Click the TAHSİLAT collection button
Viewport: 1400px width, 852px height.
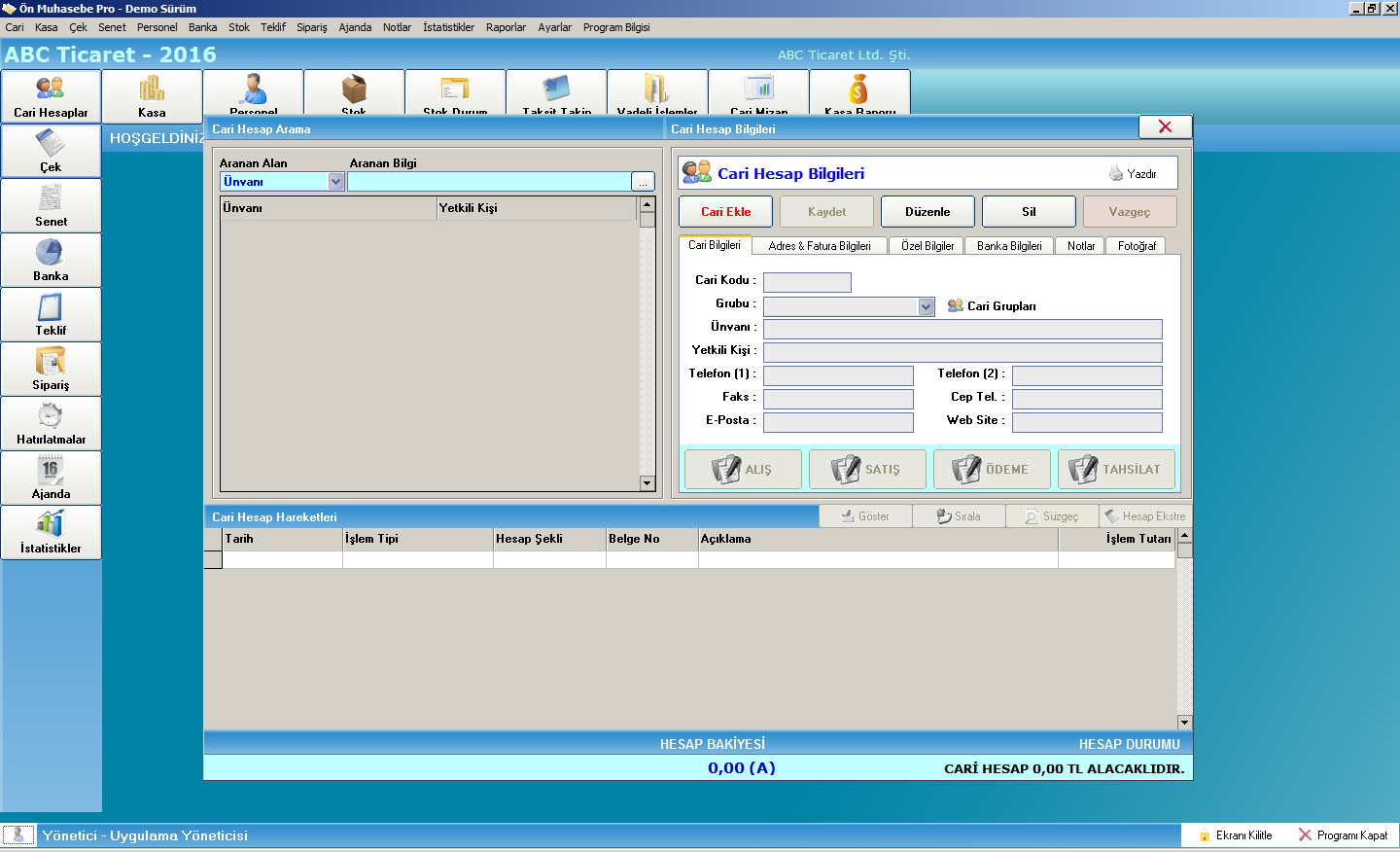(1116, 469)
